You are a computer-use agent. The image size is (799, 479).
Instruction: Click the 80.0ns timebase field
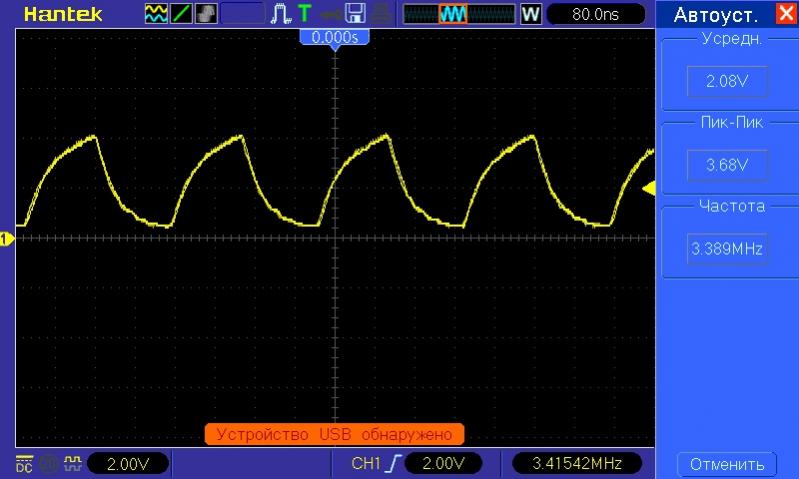point(595,14)
